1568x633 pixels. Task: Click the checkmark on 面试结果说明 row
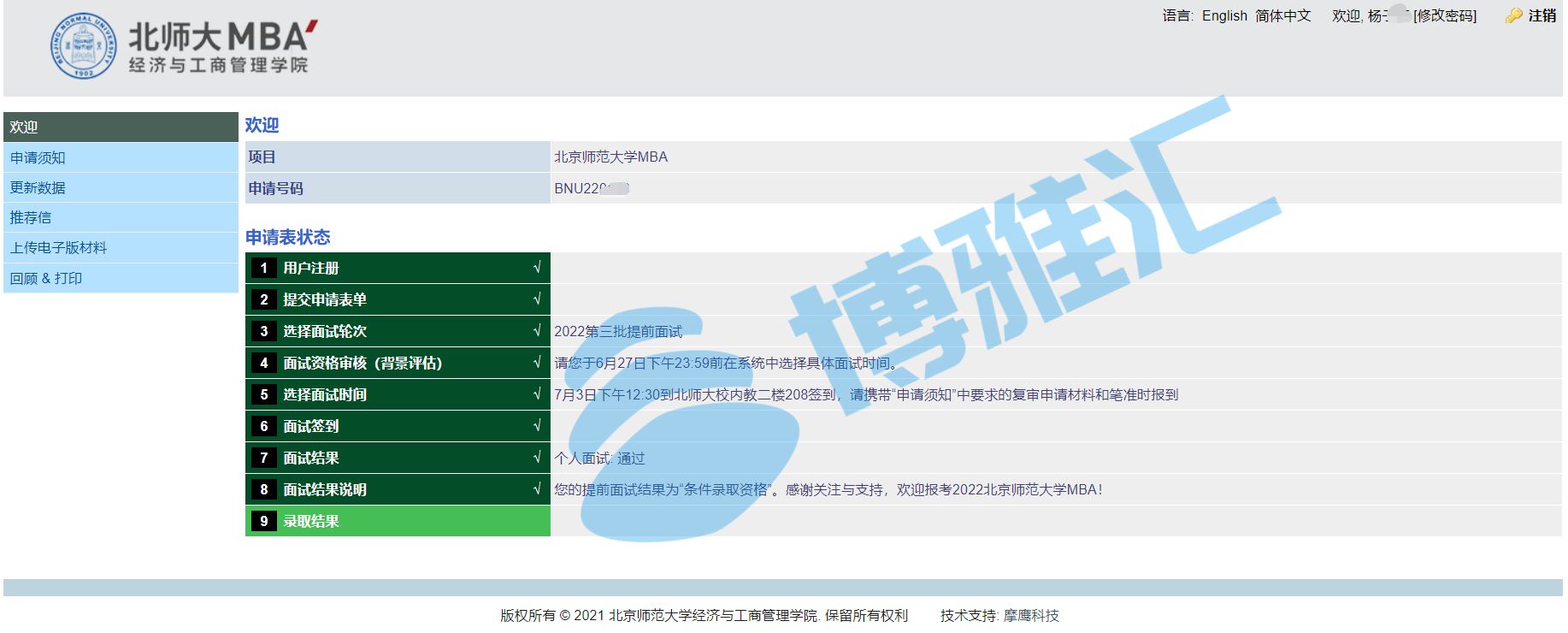(537, 489)
